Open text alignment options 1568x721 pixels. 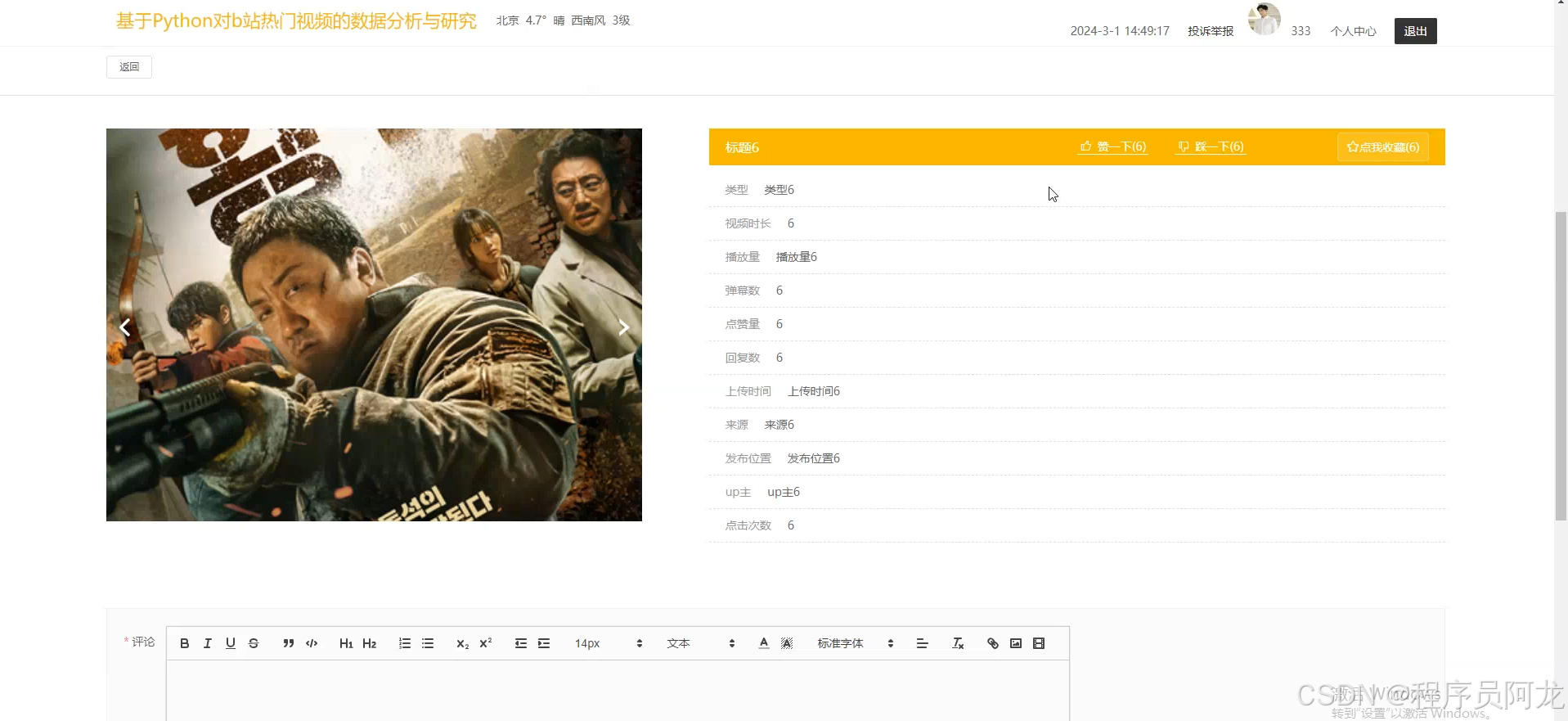923,643
